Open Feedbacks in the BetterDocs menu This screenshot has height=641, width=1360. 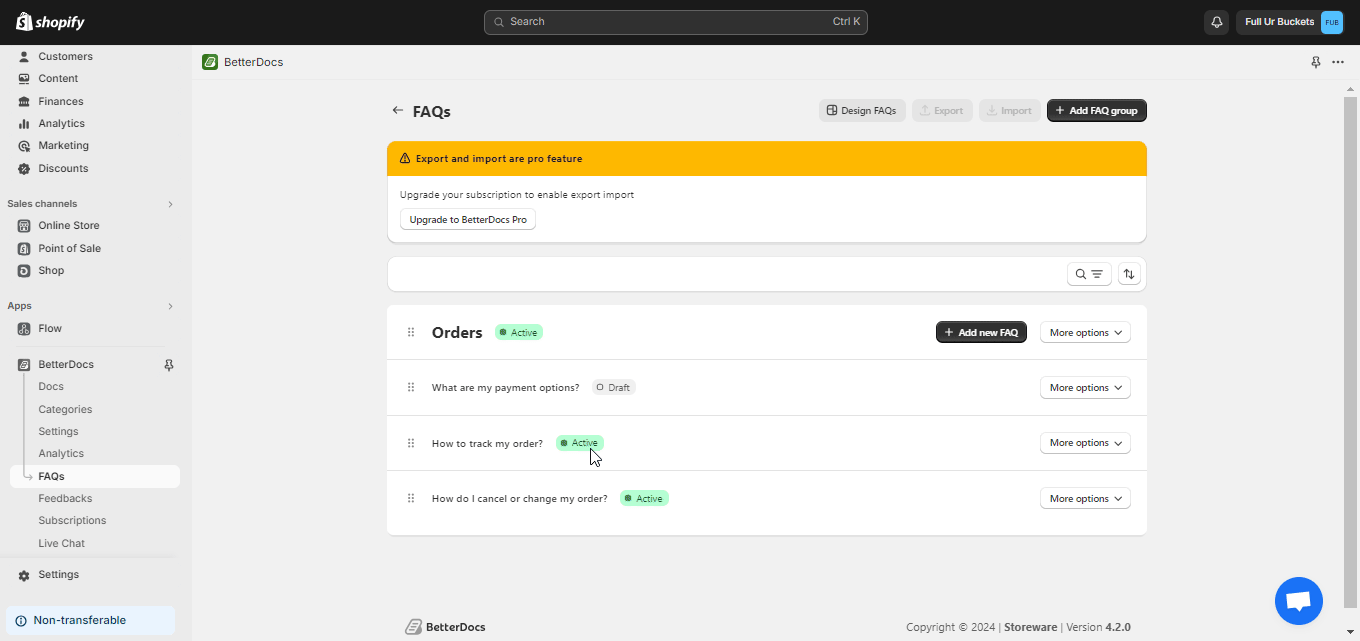point(65,498)
